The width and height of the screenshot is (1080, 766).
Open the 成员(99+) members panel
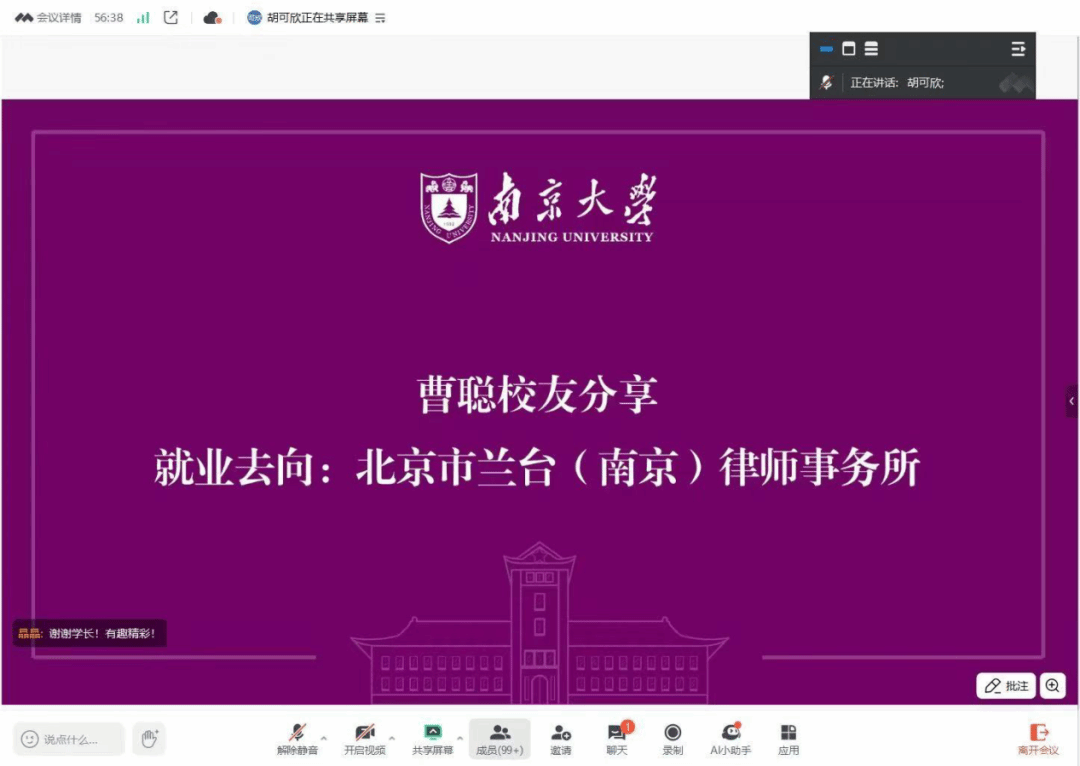[x=499, y=738]
